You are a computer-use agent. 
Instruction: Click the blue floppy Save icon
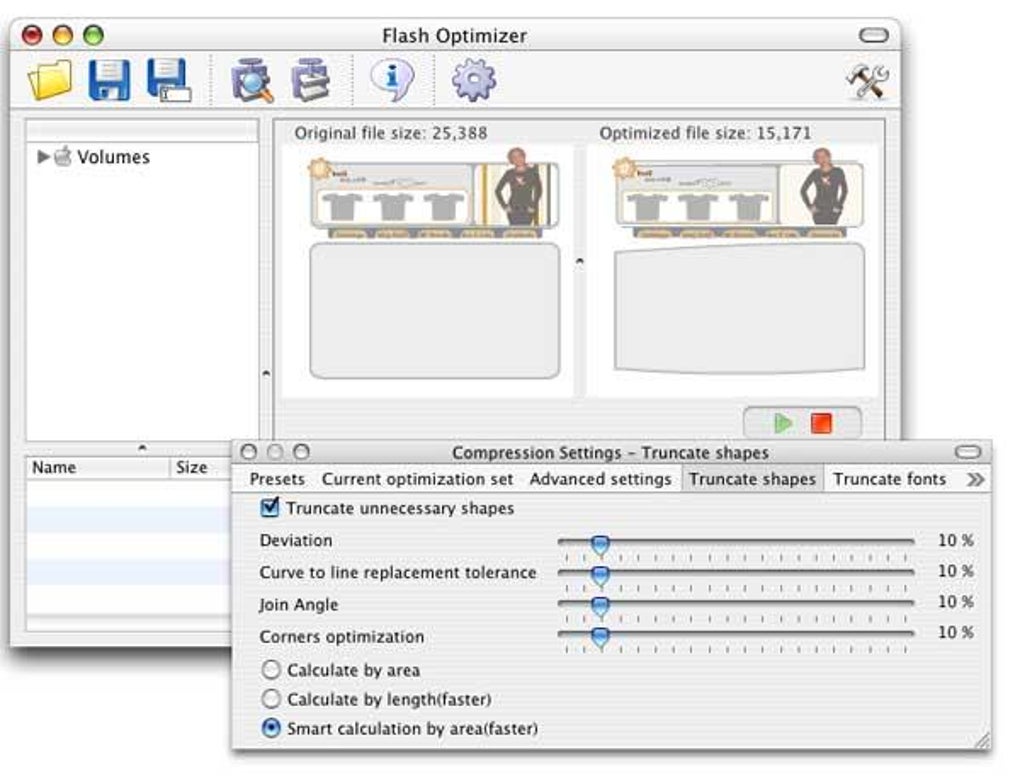(109, 80)
